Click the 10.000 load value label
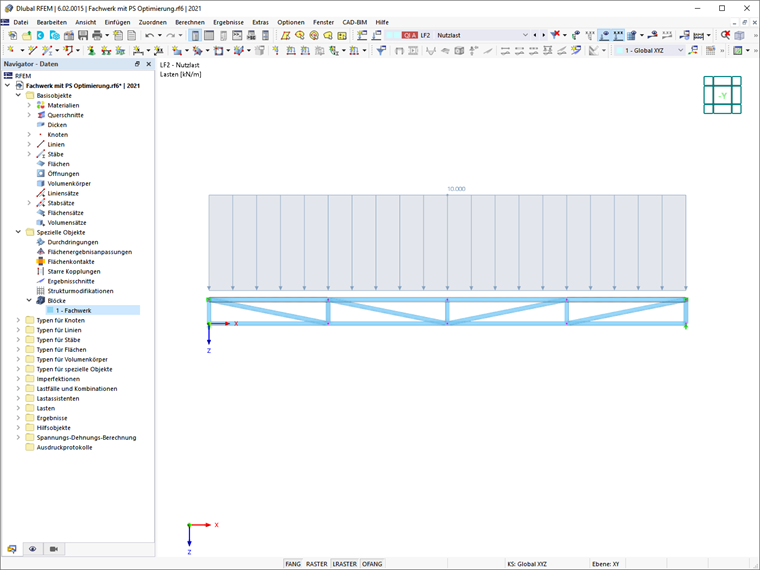760x570 pixels. click(456, 189)
